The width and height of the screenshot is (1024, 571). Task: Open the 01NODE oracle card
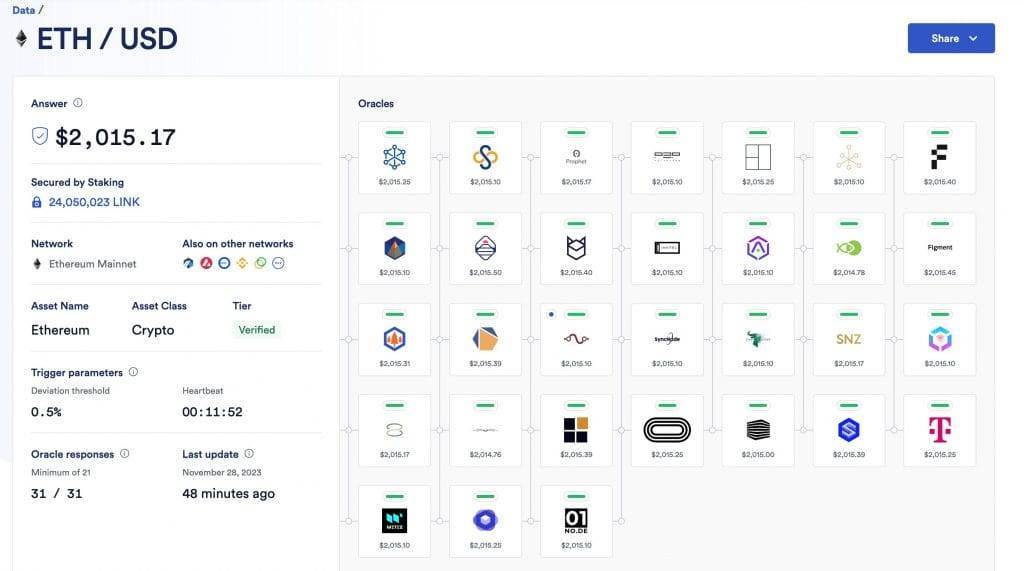pyautogui.click(x=576, y=521)
